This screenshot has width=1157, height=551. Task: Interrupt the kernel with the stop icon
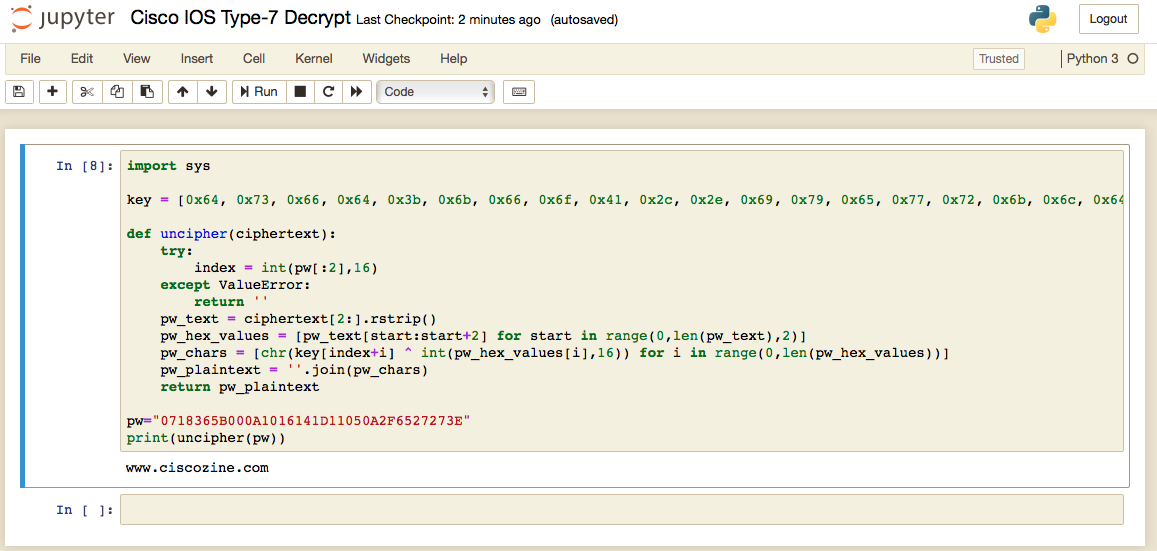[x=300, y=91]
